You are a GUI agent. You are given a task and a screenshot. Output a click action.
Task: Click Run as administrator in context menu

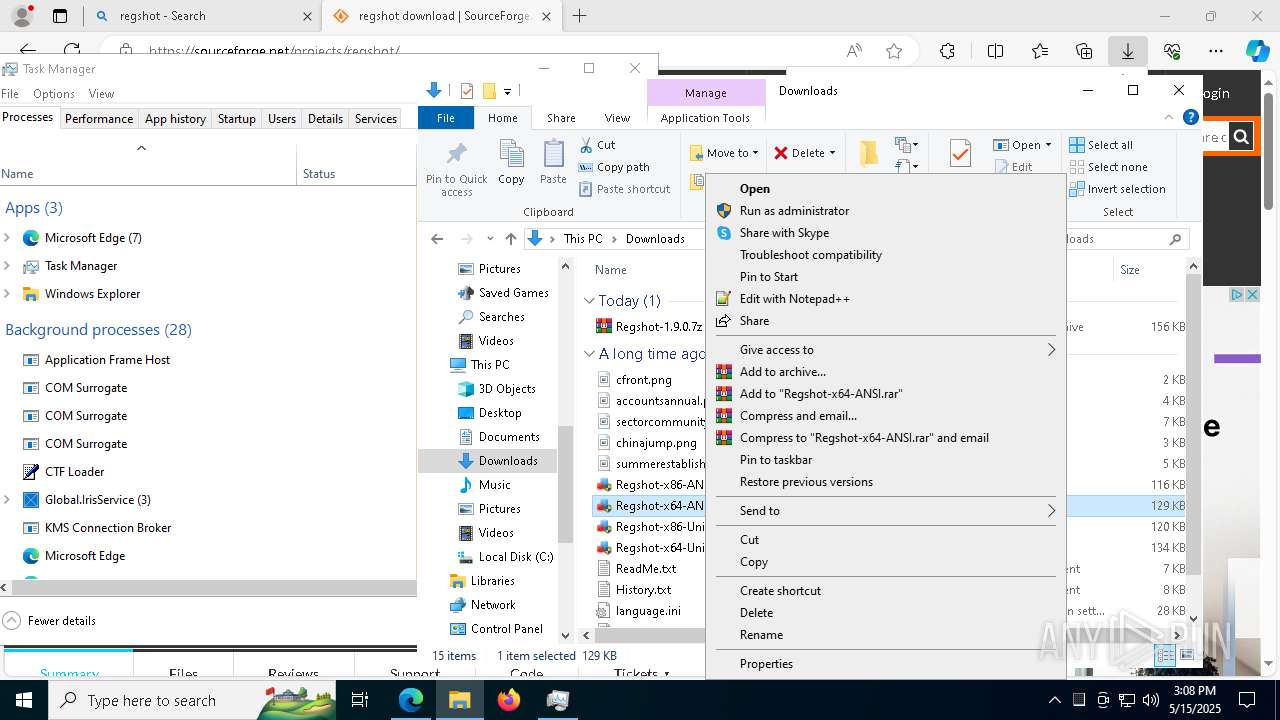coord(794,211)
